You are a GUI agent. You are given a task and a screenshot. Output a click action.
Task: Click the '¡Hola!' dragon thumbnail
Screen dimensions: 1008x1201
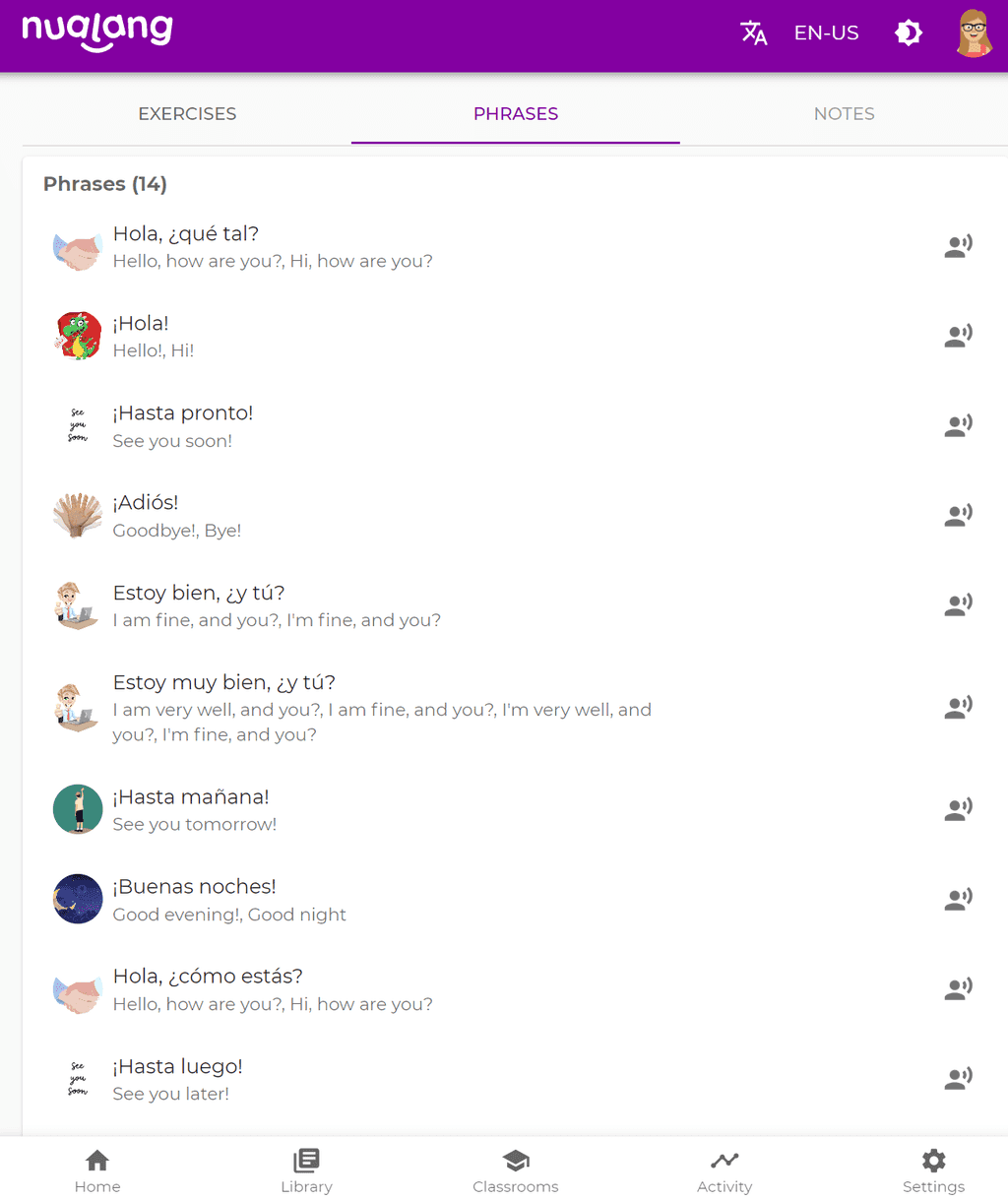[x=78, y=336]
